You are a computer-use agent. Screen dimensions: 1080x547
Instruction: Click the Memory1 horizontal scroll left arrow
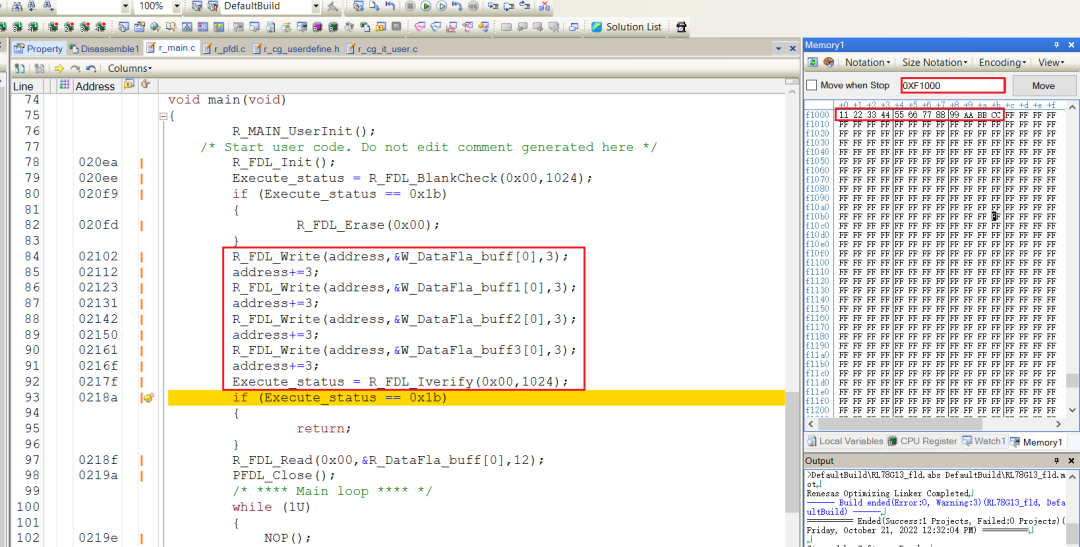(x=811, y=424)
